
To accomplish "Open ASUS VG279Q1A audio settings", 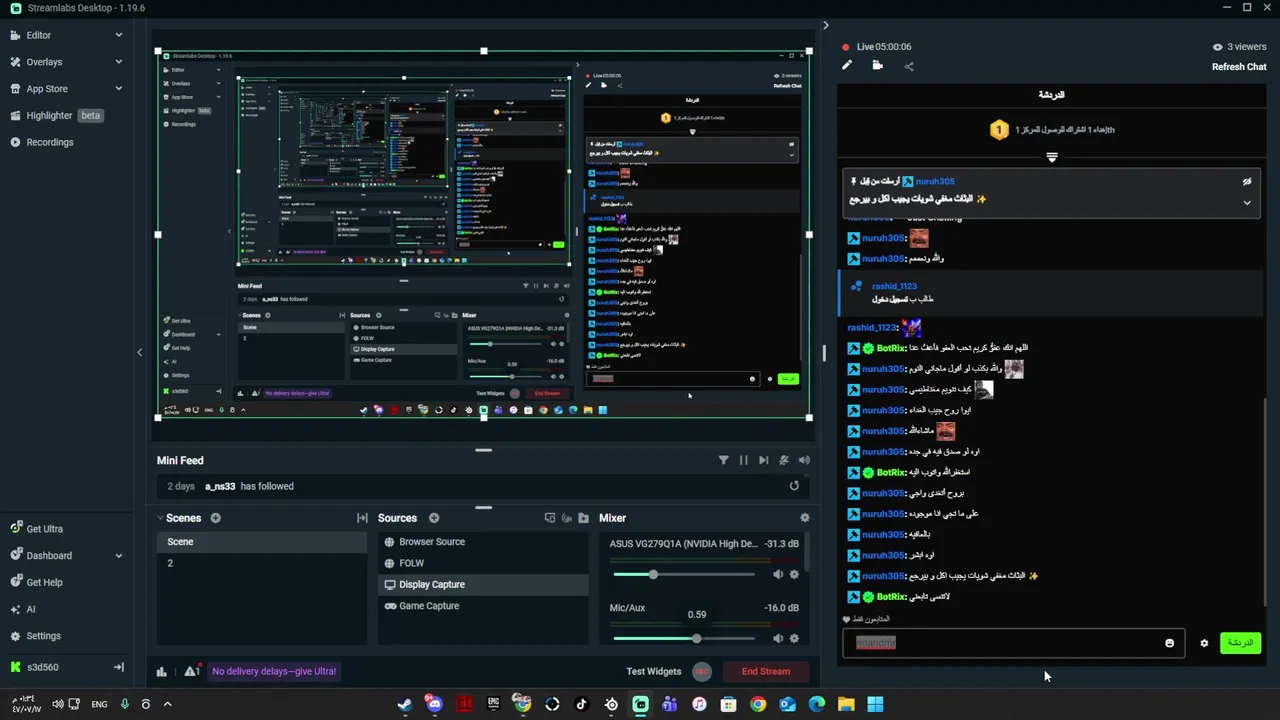I will pos(794,574).
